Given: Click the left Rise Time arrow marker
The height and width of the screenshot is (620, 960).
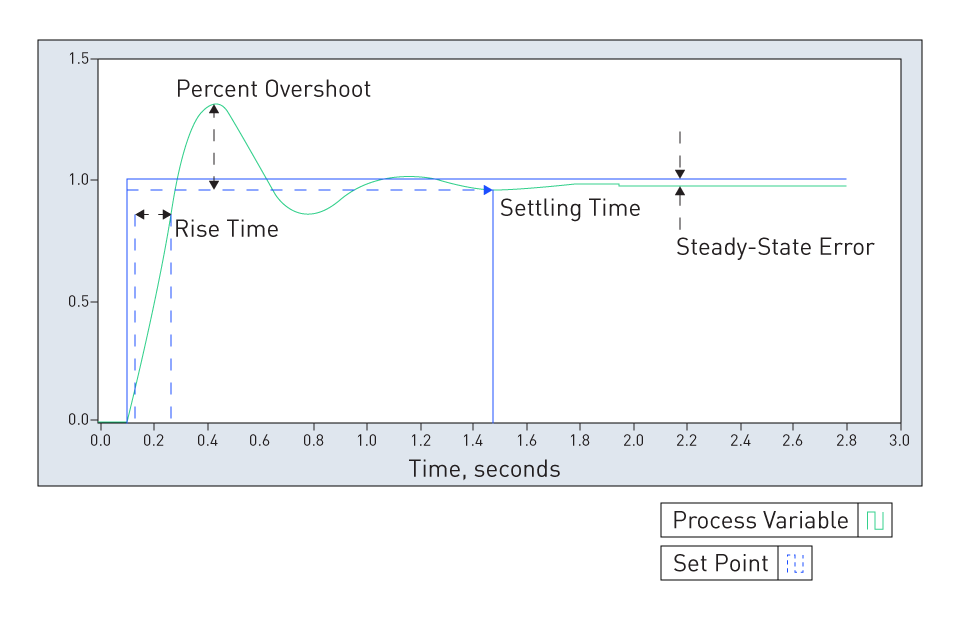Looking at the screenshot, I should coord(141,214).
